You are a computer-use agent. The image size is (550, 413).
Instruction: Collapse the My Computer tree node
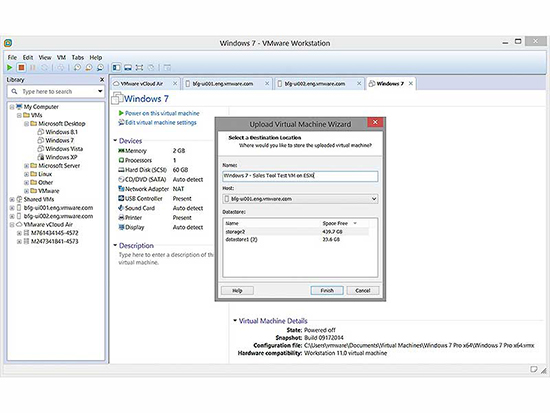pyautogui.click(x=12, y=107)
